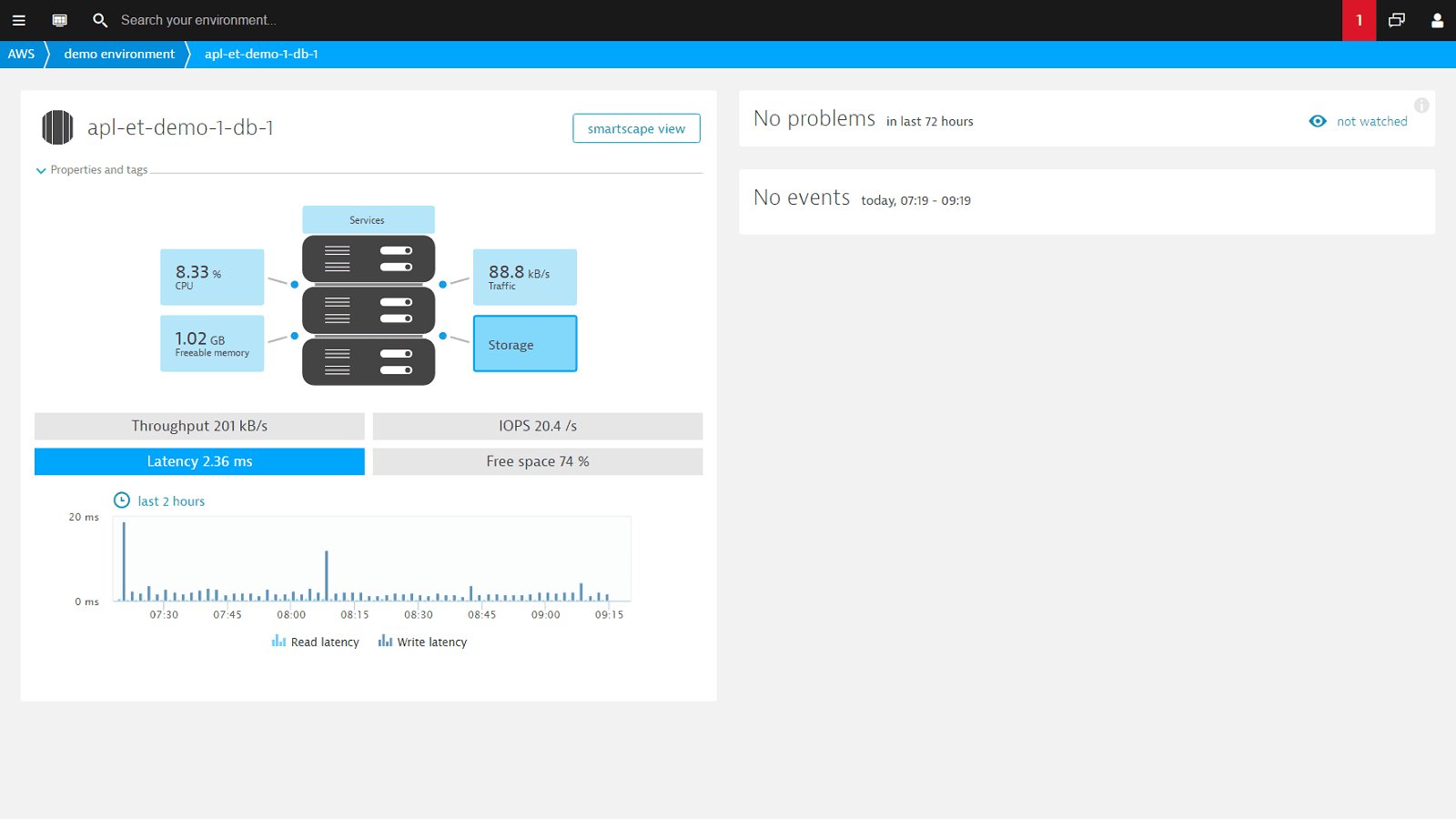Open the windows chat icon in top bar
This screenshot has width=1456, height=819.
click(x=1397, y=20)
